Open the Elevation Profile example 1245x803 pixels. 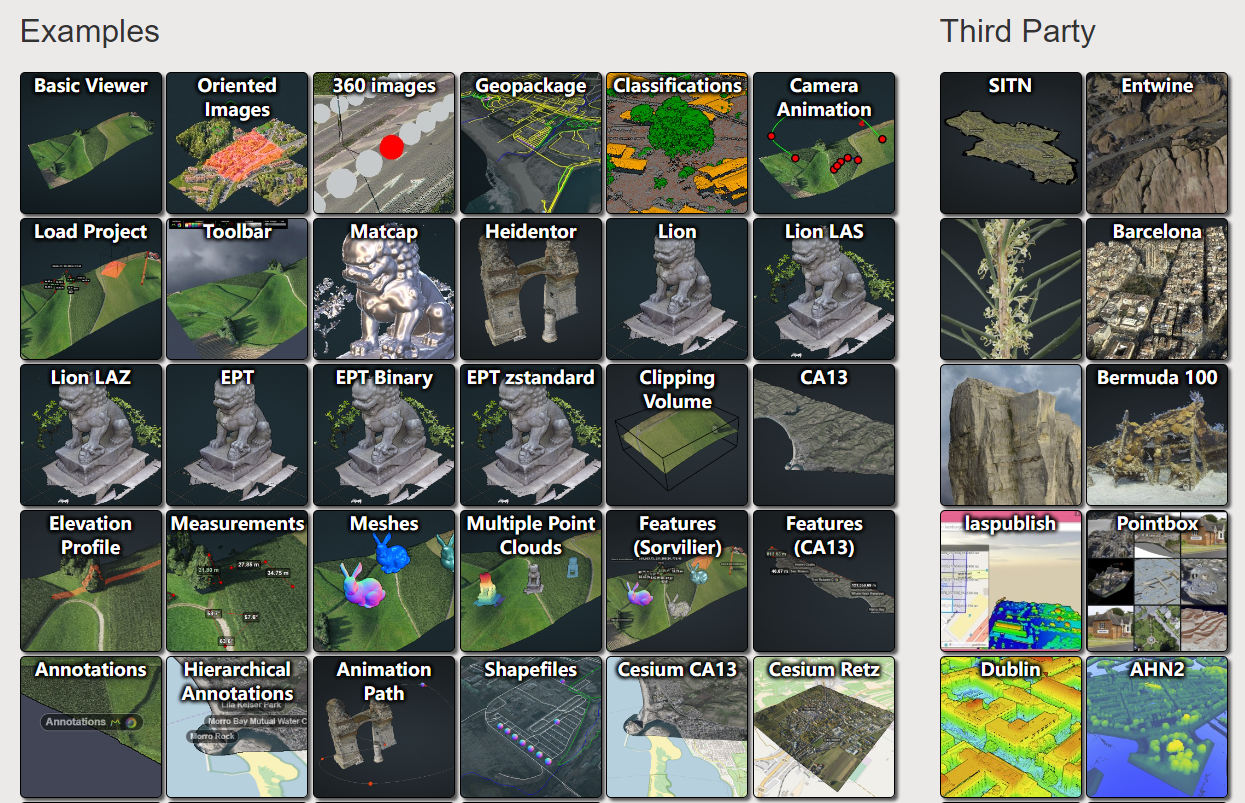91,581
